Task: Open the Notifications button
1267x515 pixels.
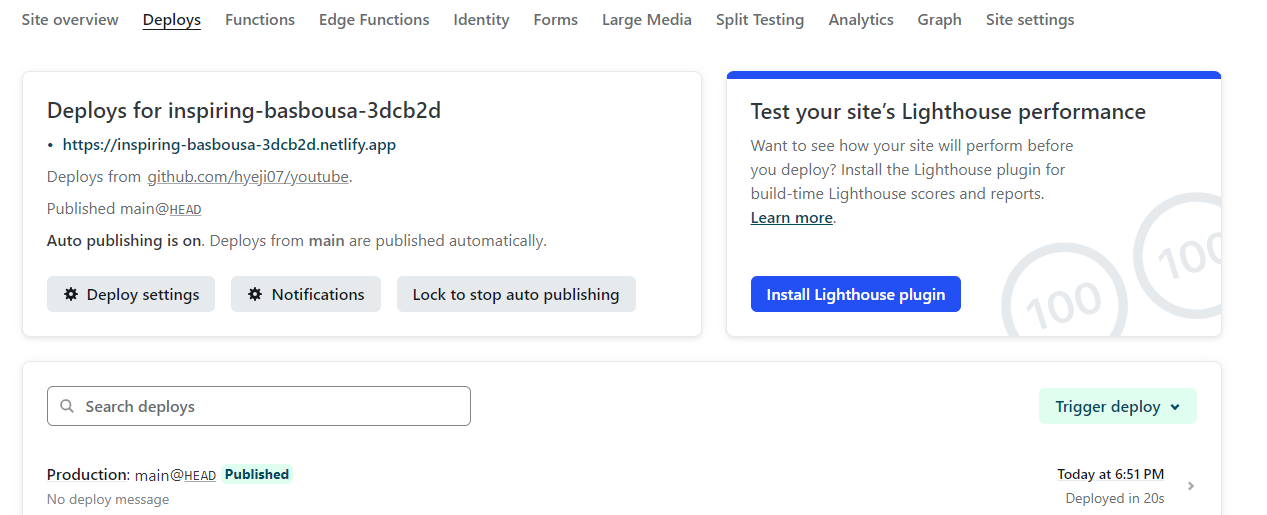Action: coord(306,294)
